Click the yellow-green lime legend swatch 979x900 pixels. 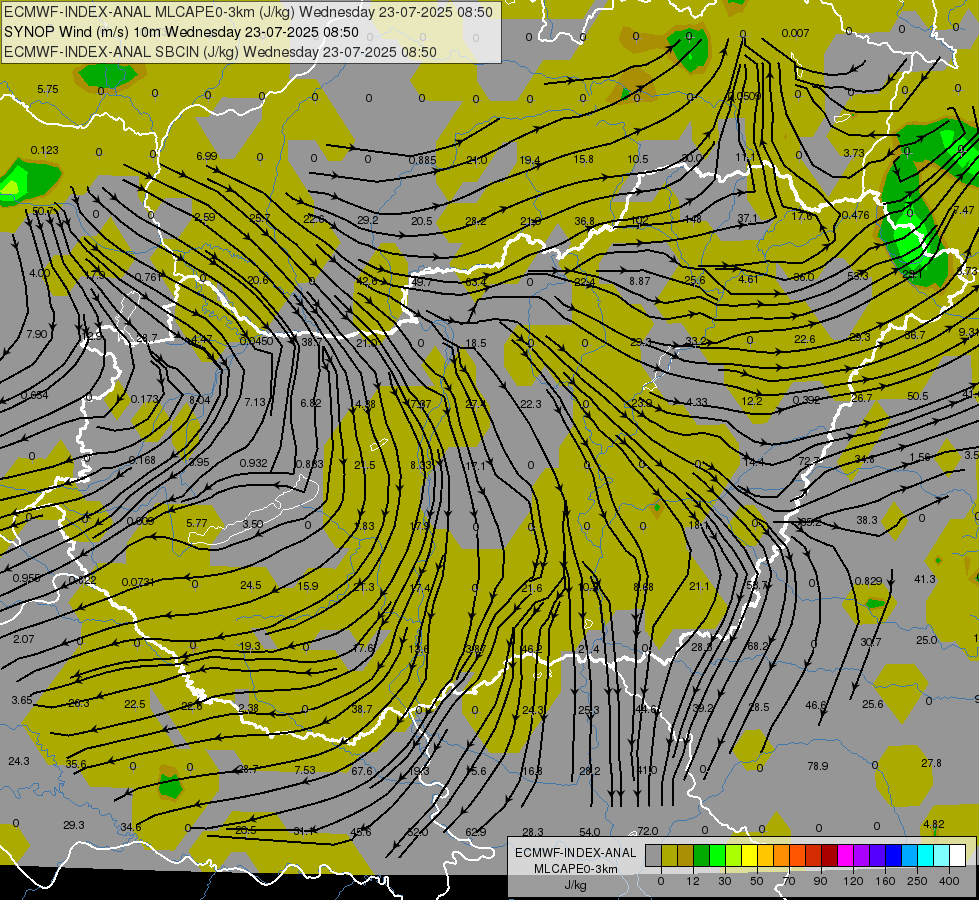[x=734, y=855]
